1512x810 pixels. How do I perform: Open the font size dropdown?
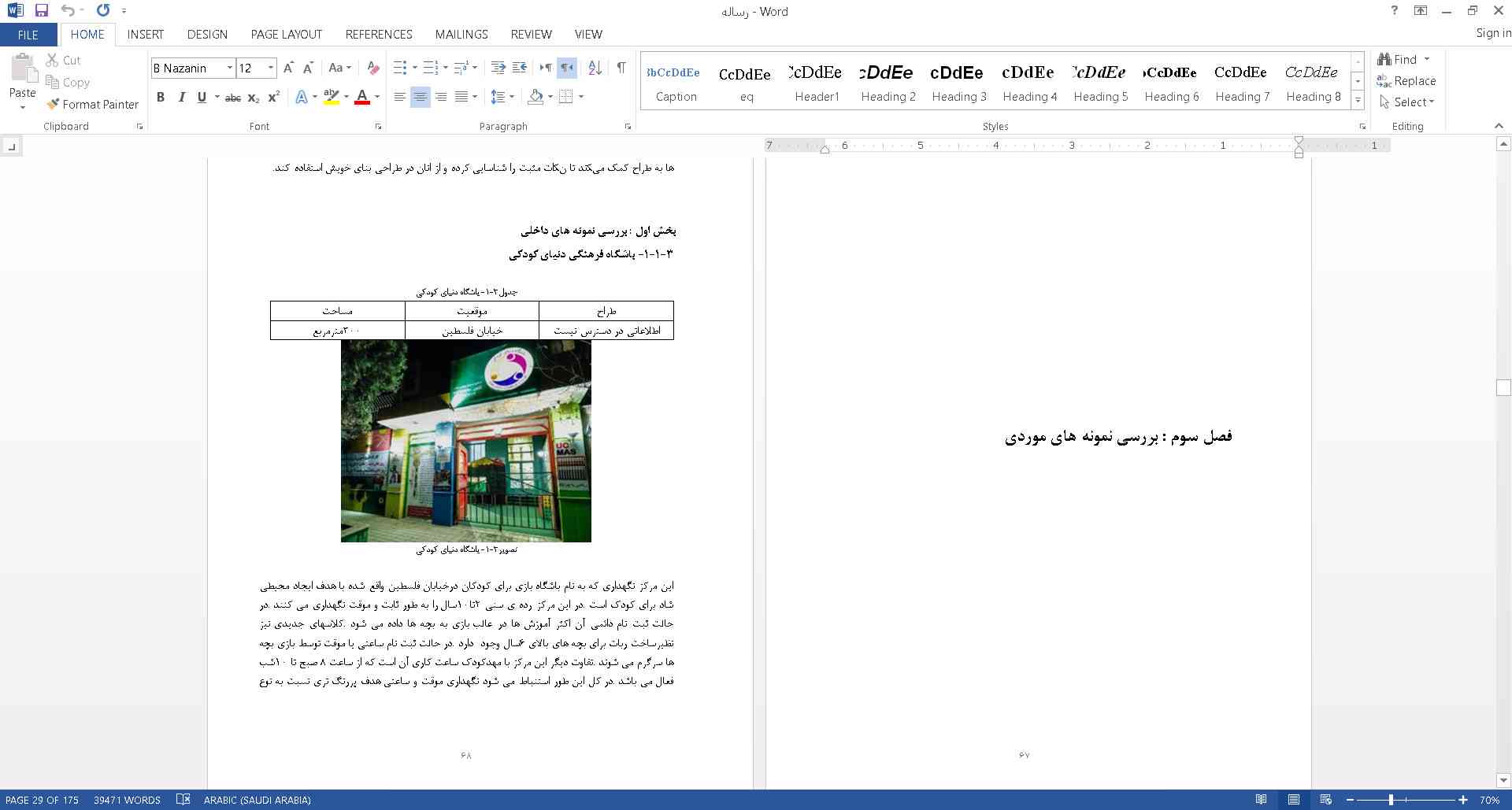pos(271,68)
